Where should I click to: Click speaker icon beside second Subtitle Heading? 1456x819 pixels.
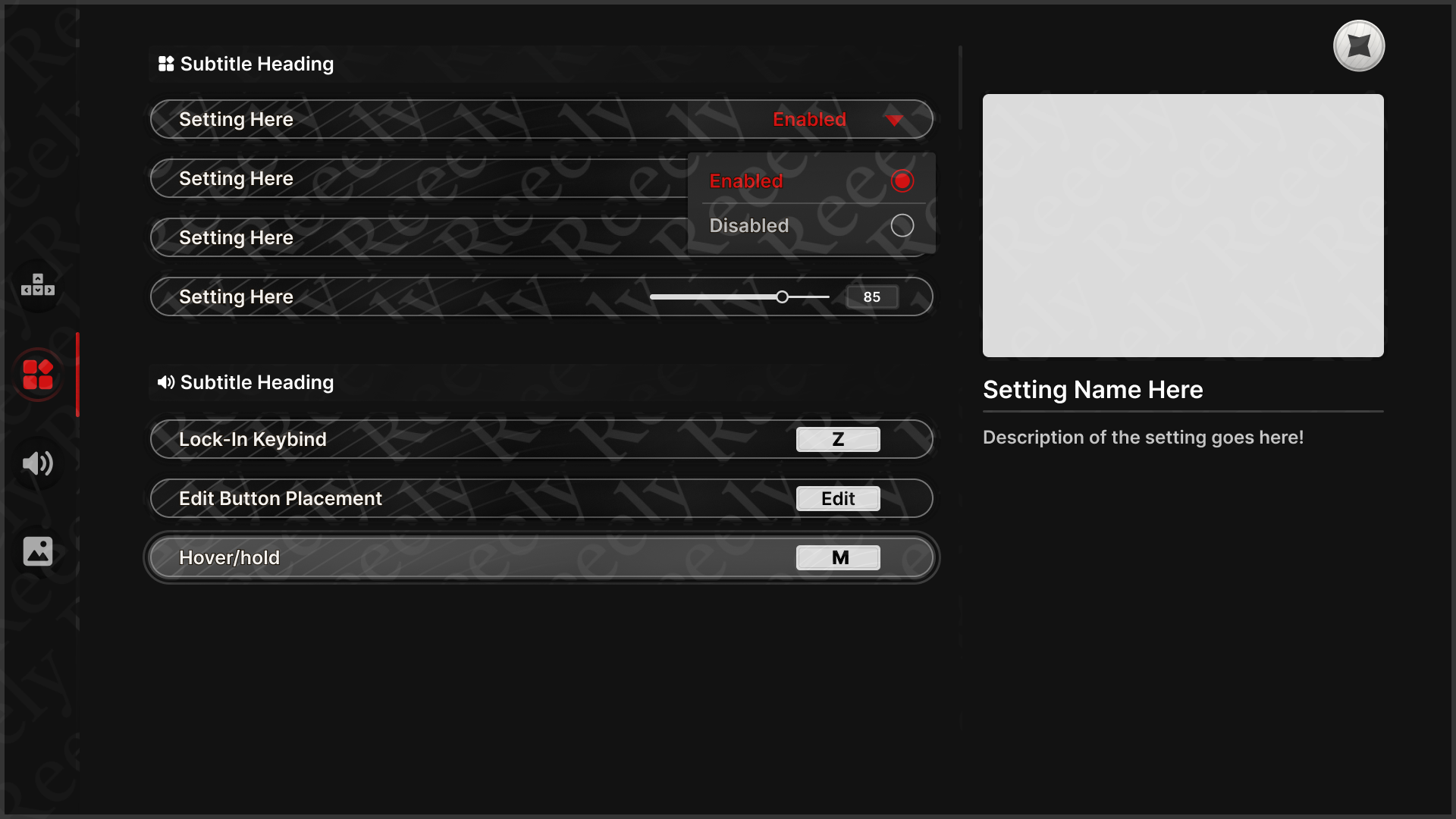coord(166,382)
